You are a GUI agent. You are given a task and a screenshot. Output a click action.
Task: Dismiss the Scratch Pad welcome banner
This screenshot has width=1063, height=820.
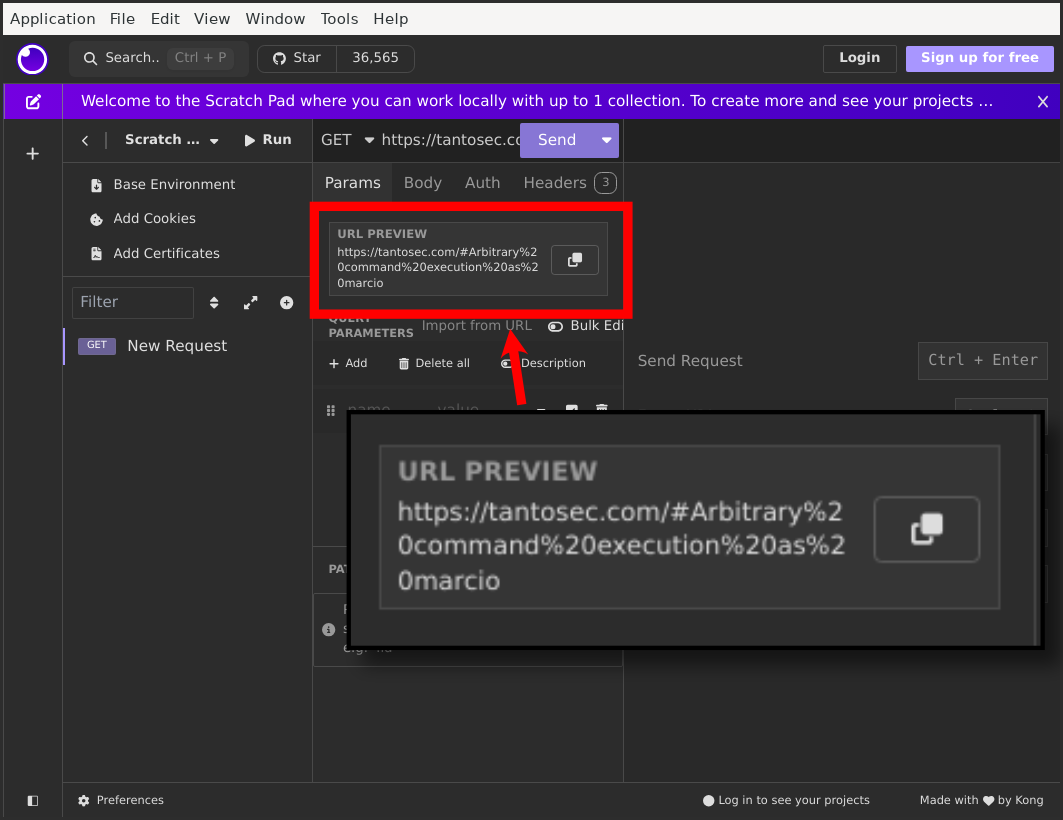click(1043, 102)
